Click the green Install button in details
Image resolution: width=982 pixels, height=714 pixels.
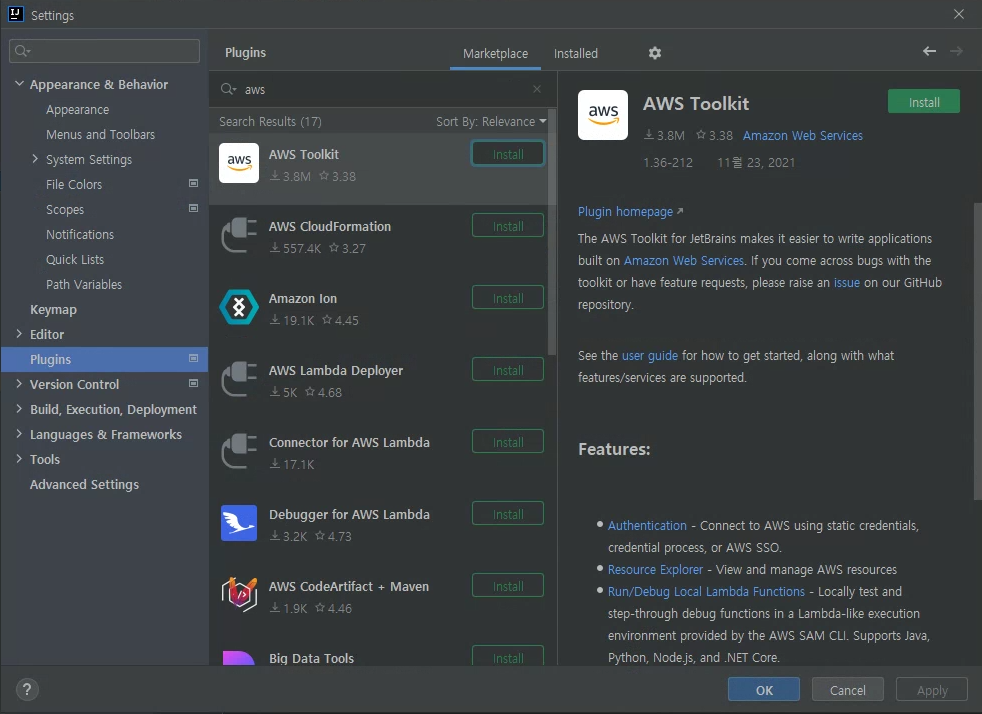click(x=923, y=102)
